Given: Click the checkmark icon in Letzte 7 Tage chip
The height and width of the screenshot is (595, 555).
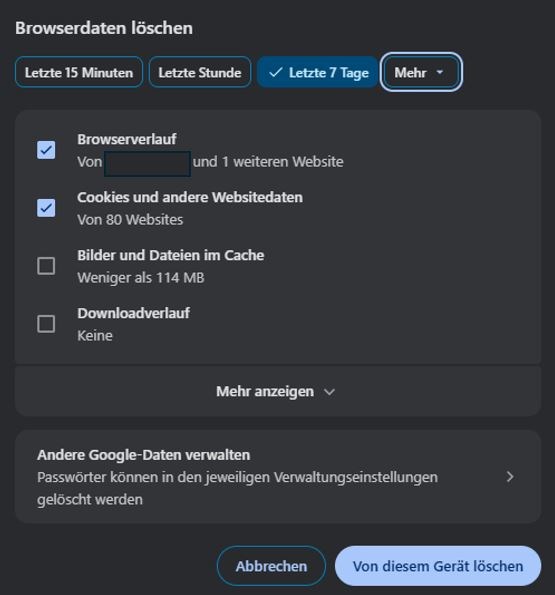Looking at the screenshot, I should [x=275, y=72].
